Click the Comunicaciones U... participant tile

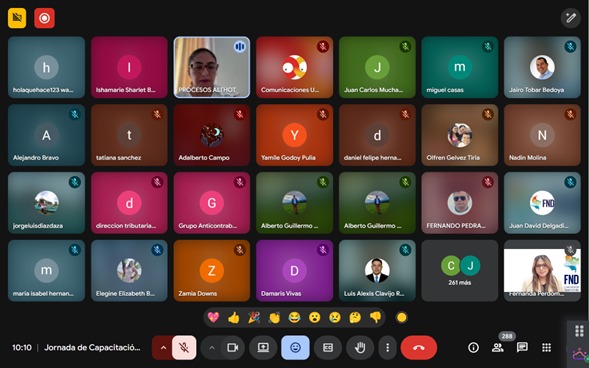tap(294, 67)
